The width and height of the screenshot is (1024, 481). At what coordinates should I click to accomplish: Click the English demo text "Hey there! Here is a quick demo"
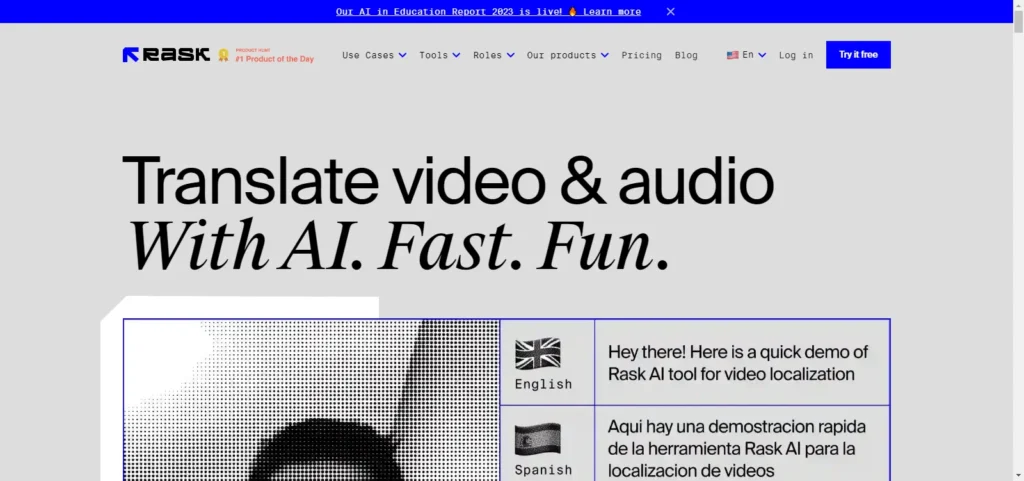pyautogui.click(x=738, y=363)
